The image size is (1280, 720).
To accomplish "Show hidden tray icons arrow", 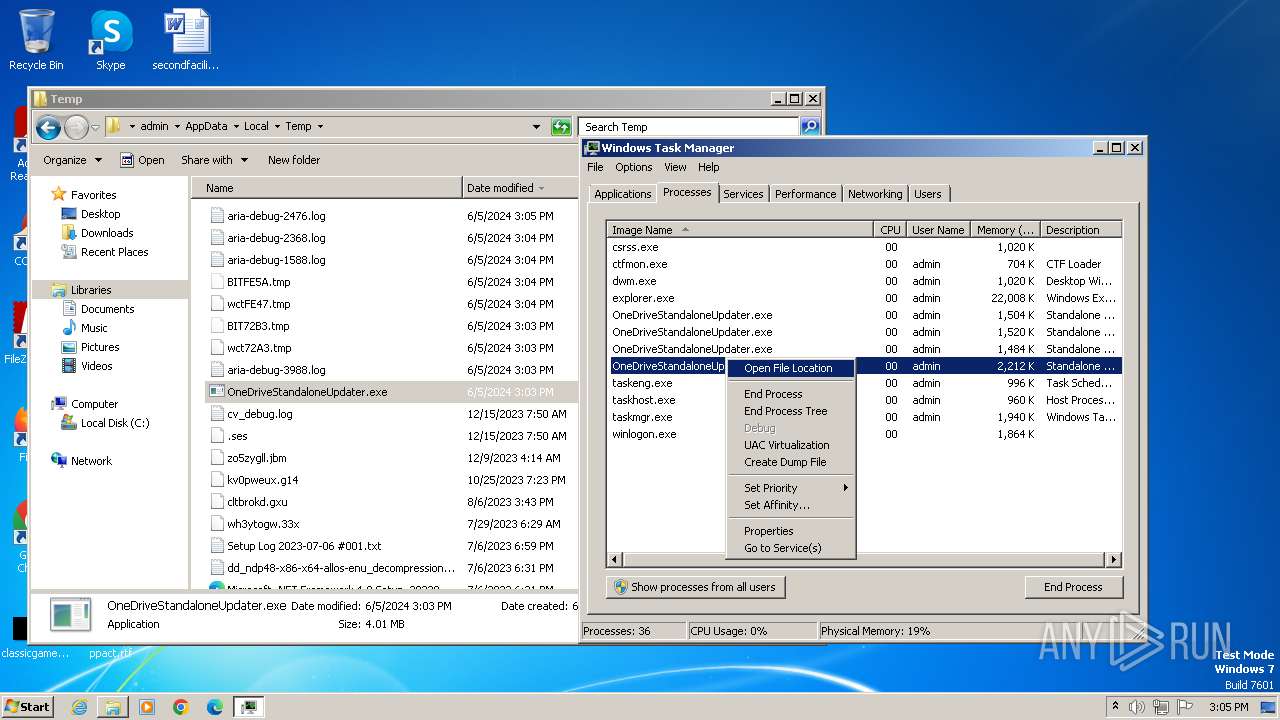I will point(1115,707).
